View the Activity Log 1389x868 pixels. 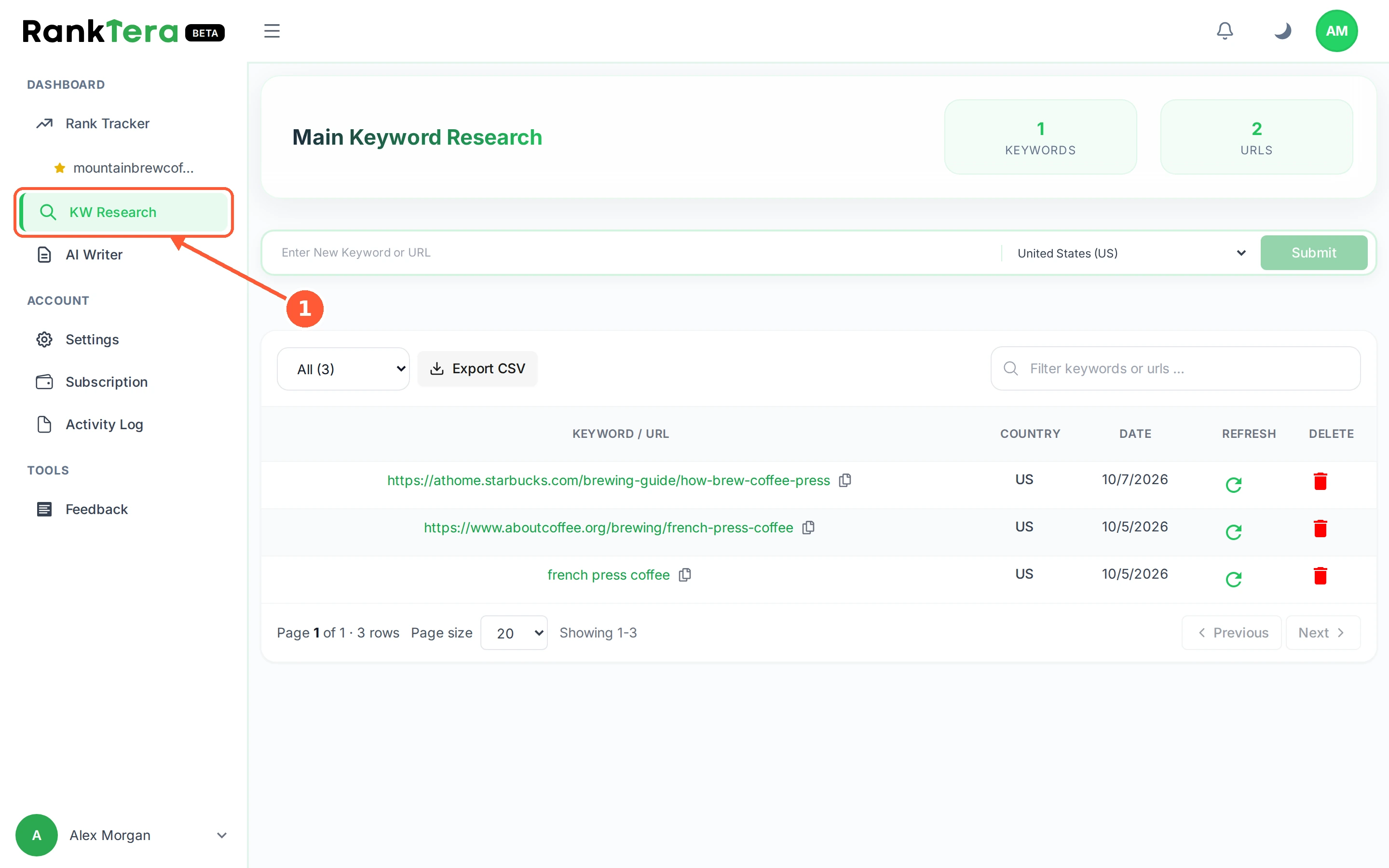[124, 424]
